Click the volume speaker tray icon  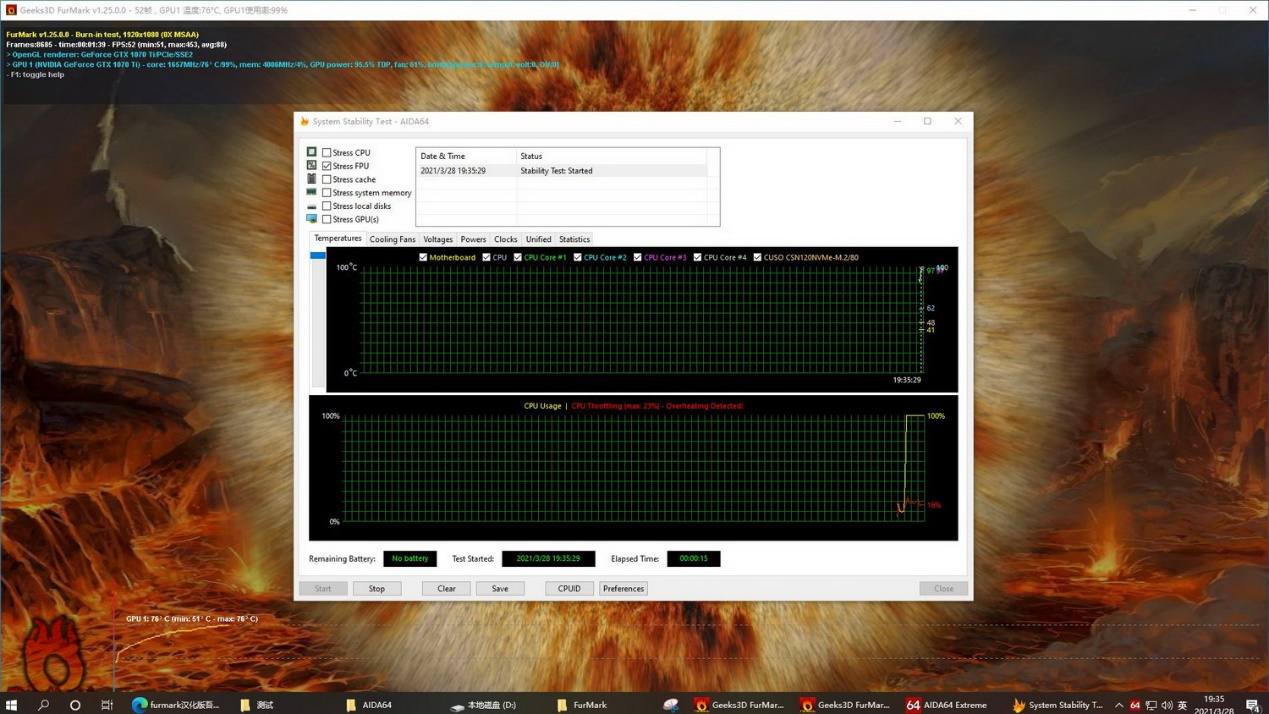coord(1166,705)
